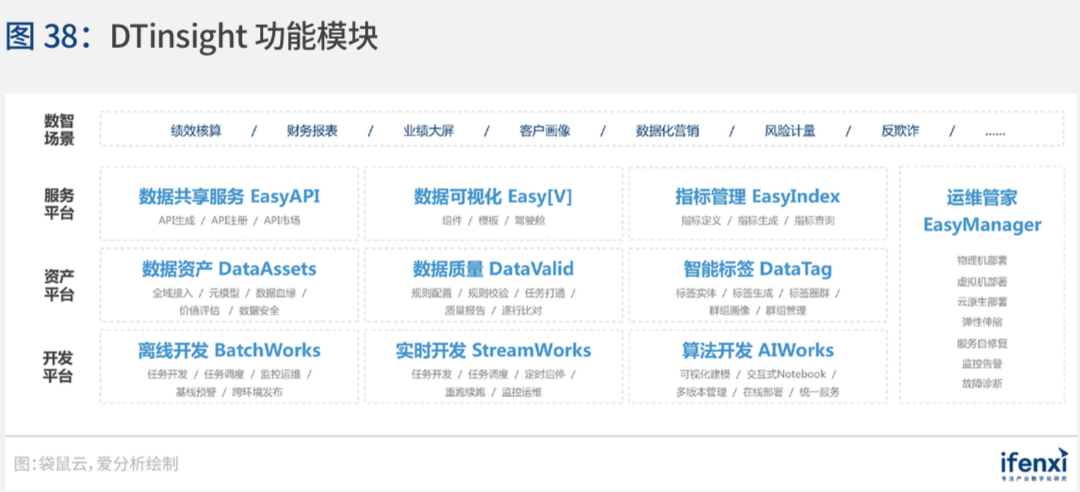The width and height of the screenshot is (1080, 492).
Task: Select the '服务平台' row label
Action: pos(59,203)
